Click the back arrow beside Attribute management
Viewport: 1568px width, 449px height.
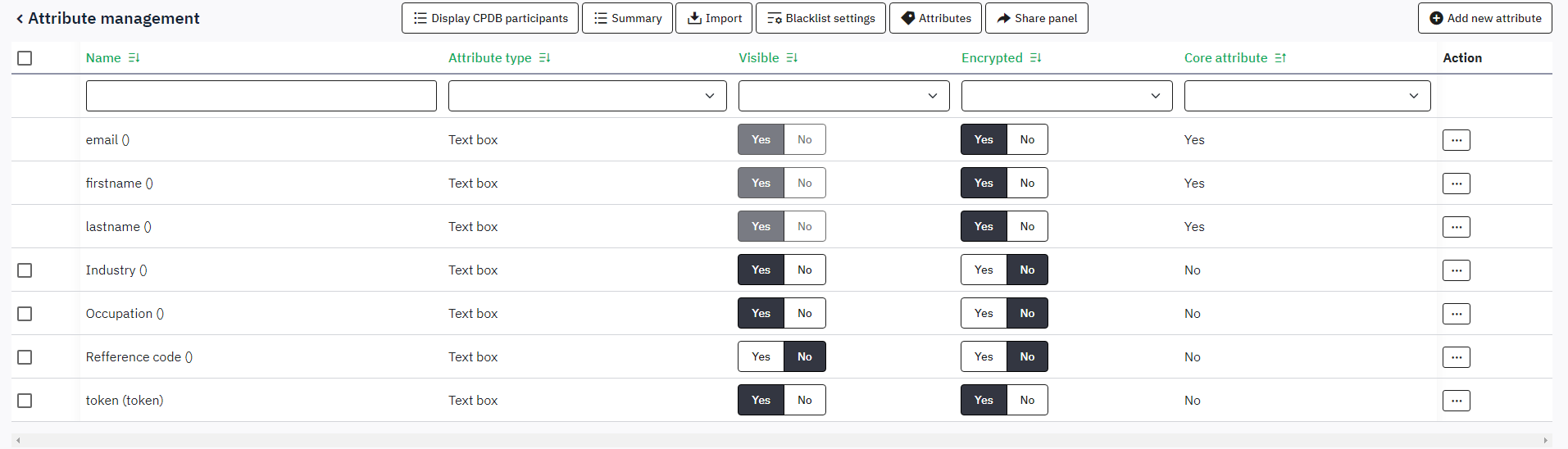(20, 19)
